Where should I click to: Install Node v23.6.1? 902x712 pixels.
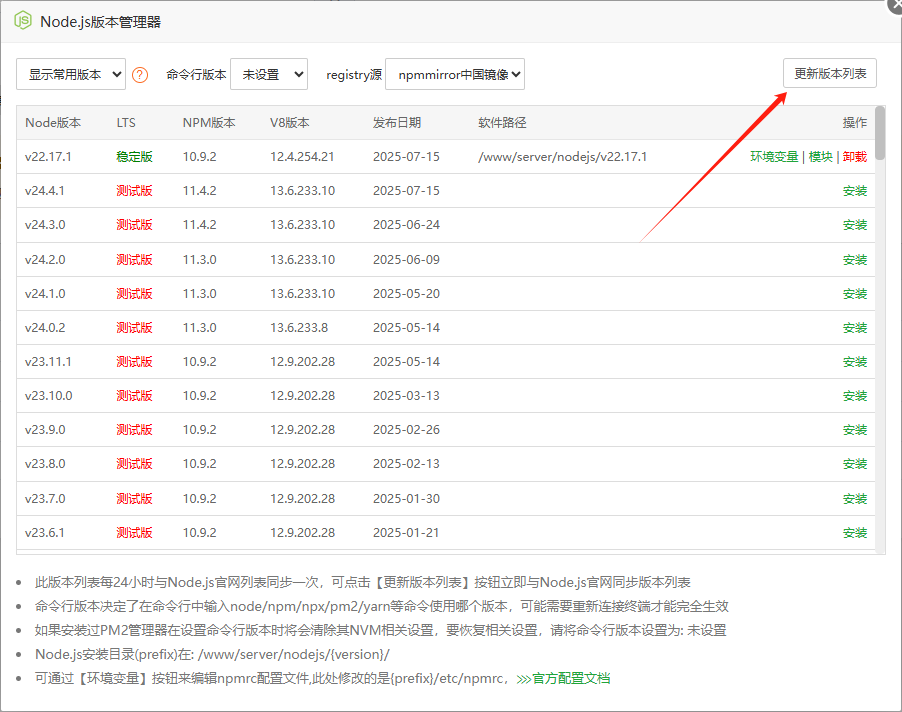click(x=855, y=533)
